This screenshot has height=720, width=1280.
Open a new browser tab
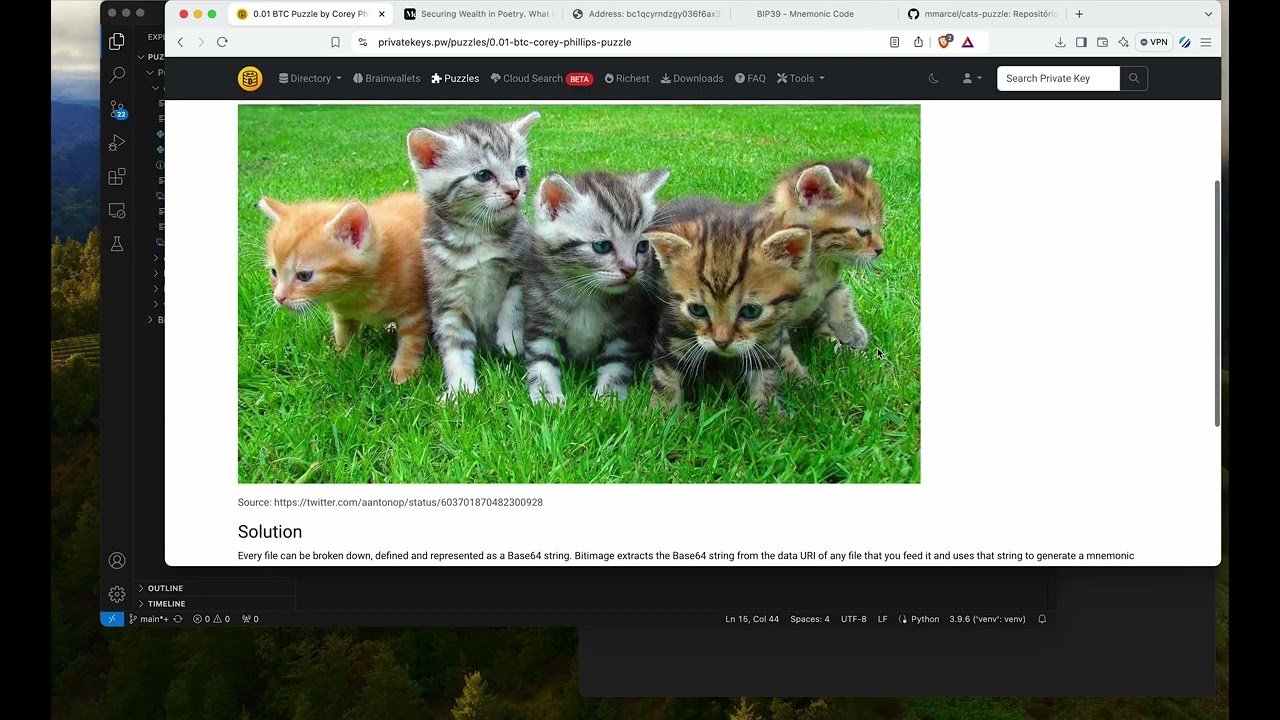1079,14
